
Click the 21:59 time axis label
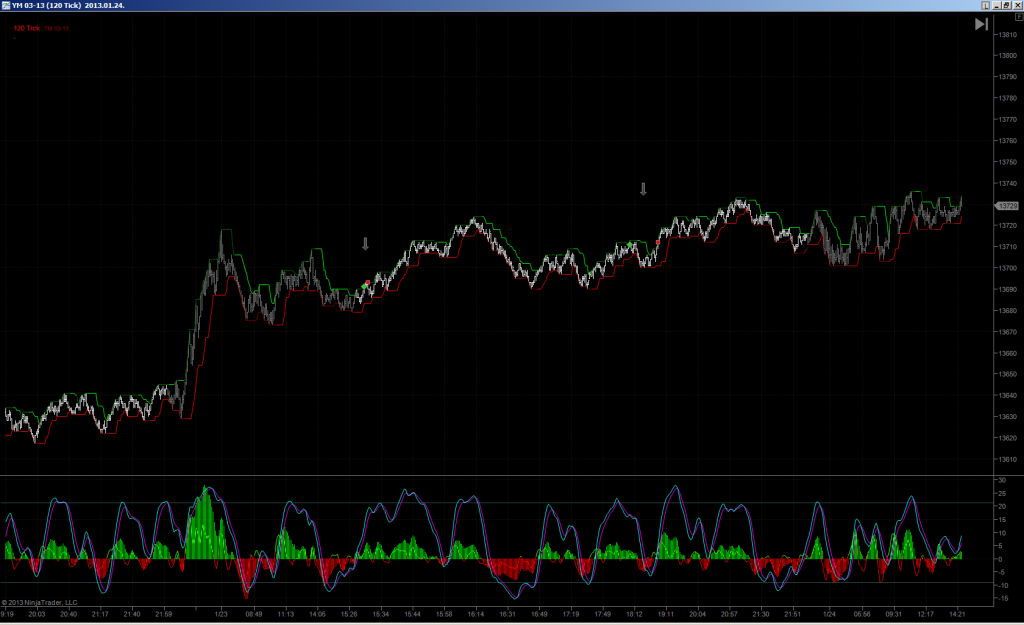tap(163, 614)
